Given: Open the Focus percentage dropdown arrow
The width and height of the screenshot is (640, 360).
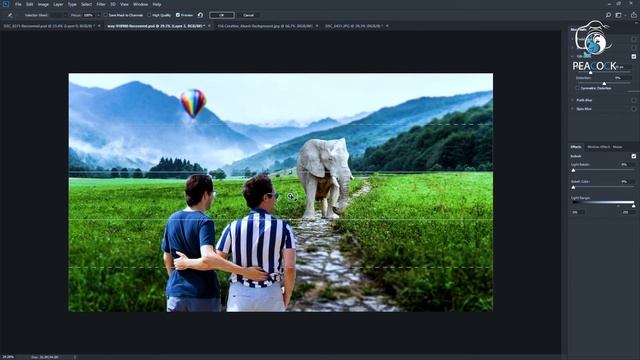Looking at the screenshot, I should (98, 15).
